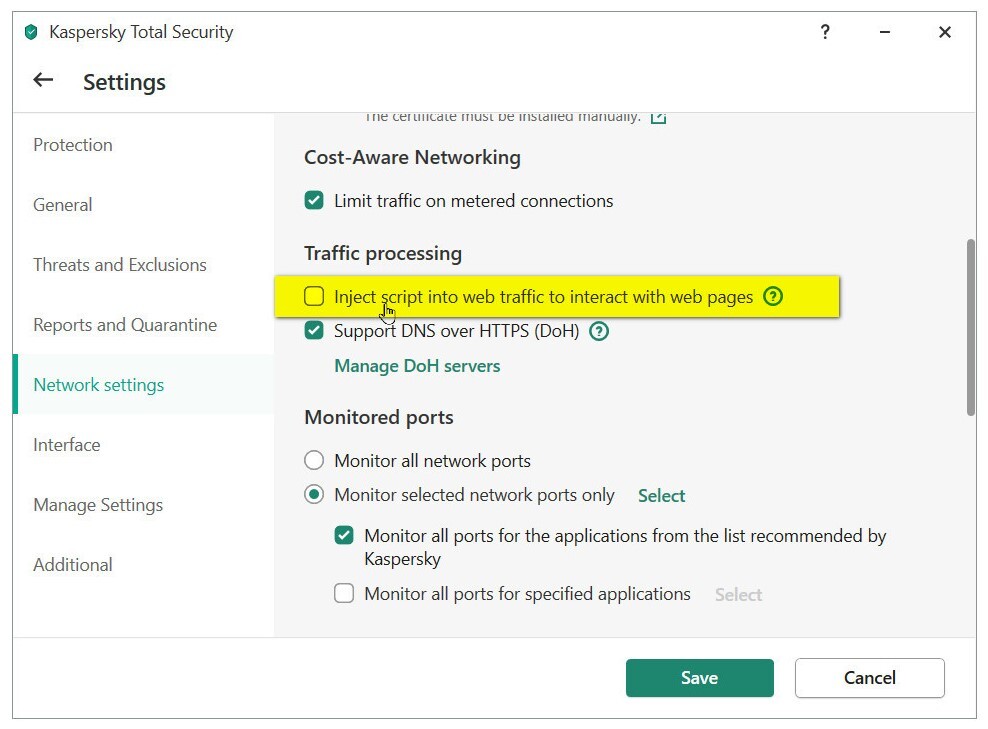Close the Kaspersky Total Security window

point(945,32)
